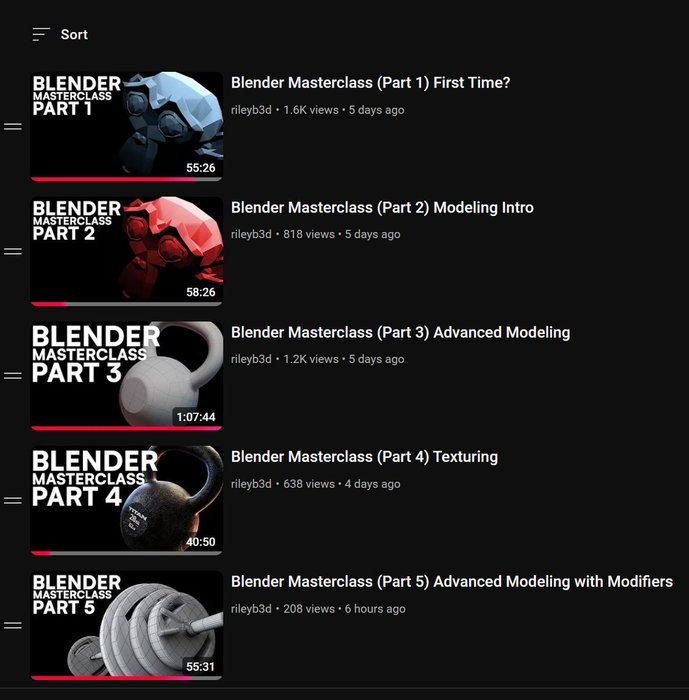Open the Part 1 monkey thumbnail
Viewport: 689px width, 700px height.
coord(126,126)
